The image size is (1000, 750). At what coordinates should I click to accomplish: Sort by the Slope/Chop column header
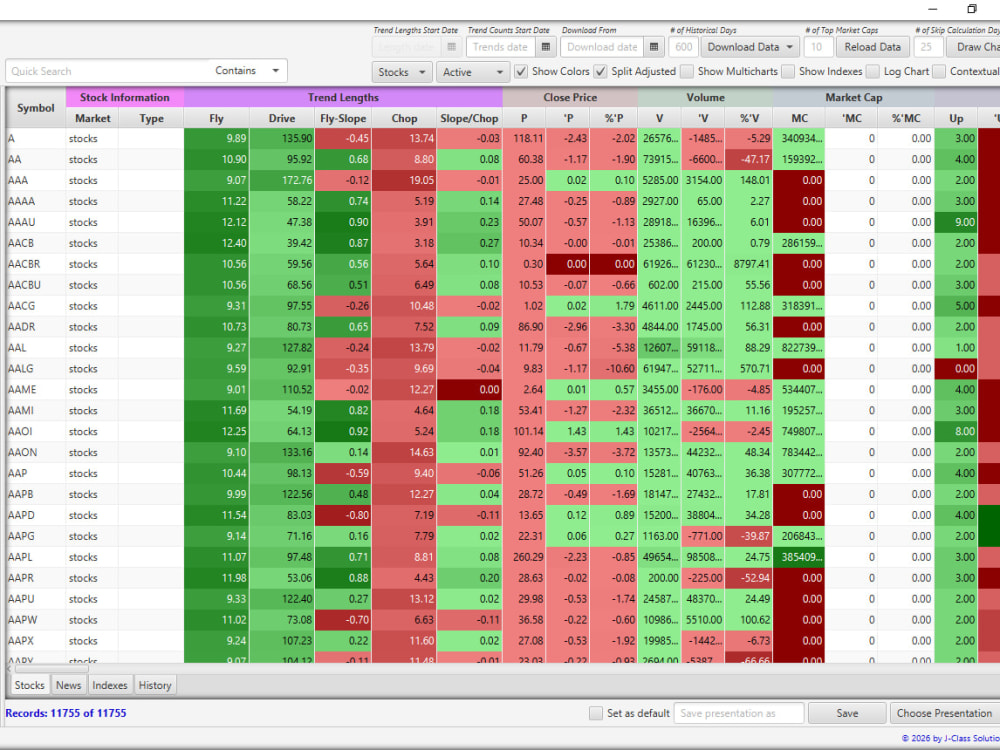coord(469,118)
